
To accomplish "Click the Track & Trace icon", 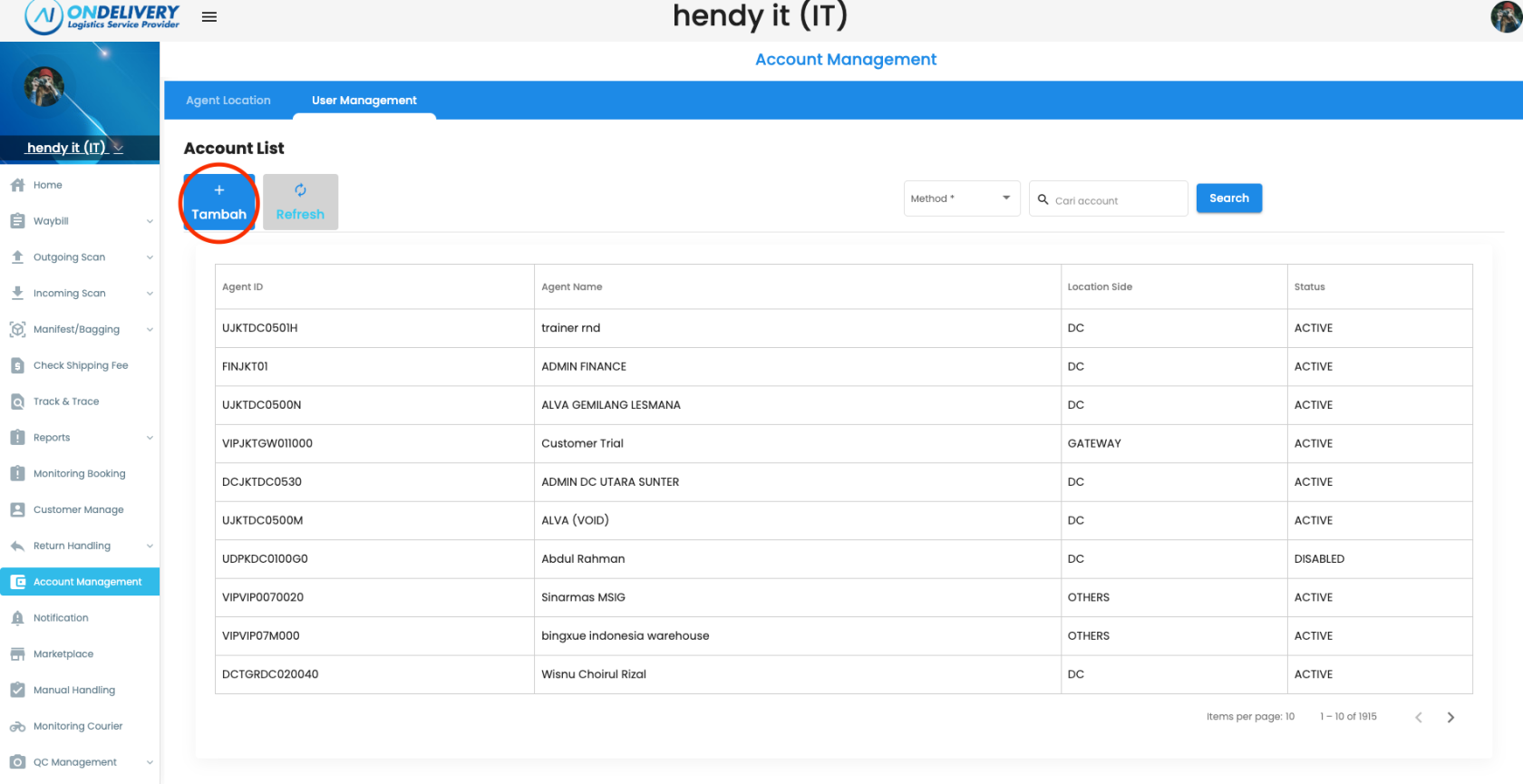I will click(17, 402).
